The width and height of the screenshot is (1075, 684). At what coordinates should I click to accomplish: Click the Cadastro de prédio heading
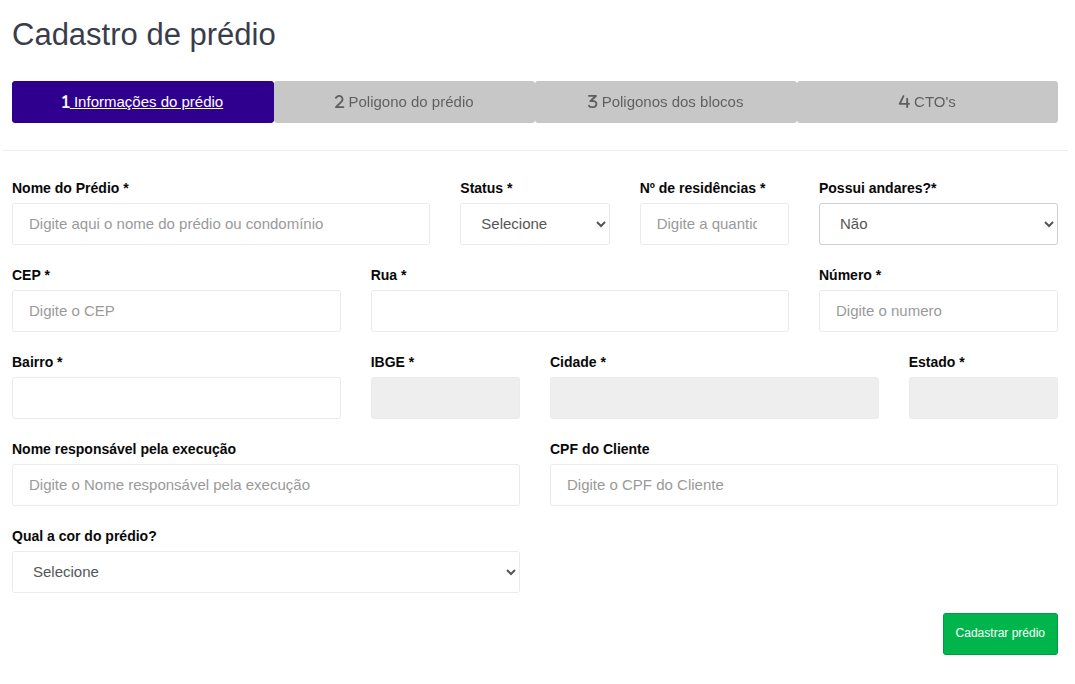tap(144, 35)
